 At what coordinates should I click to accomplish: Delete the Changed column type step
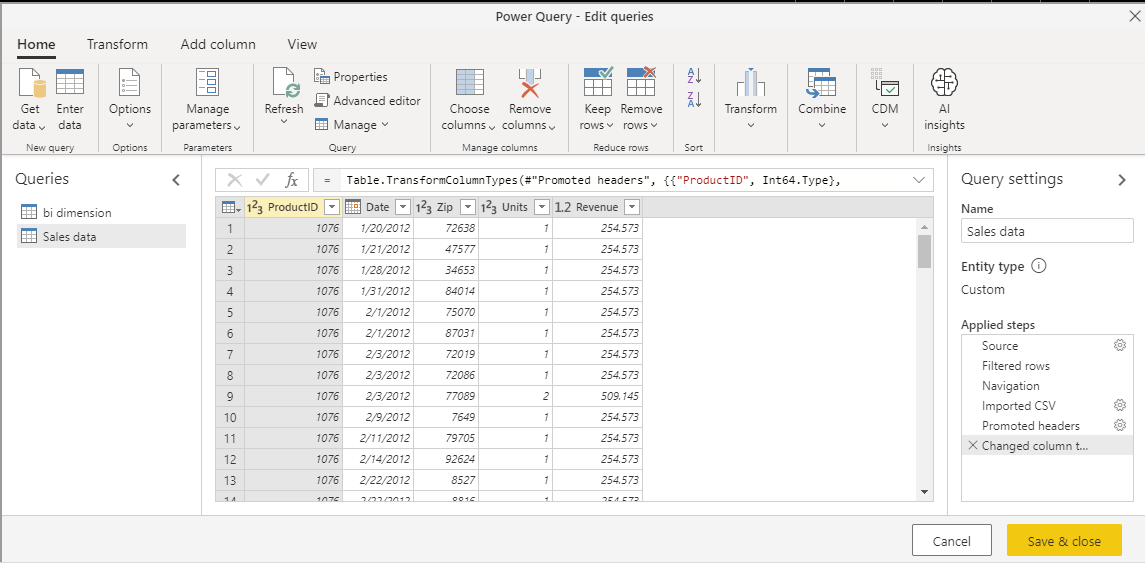pos(972,445)
